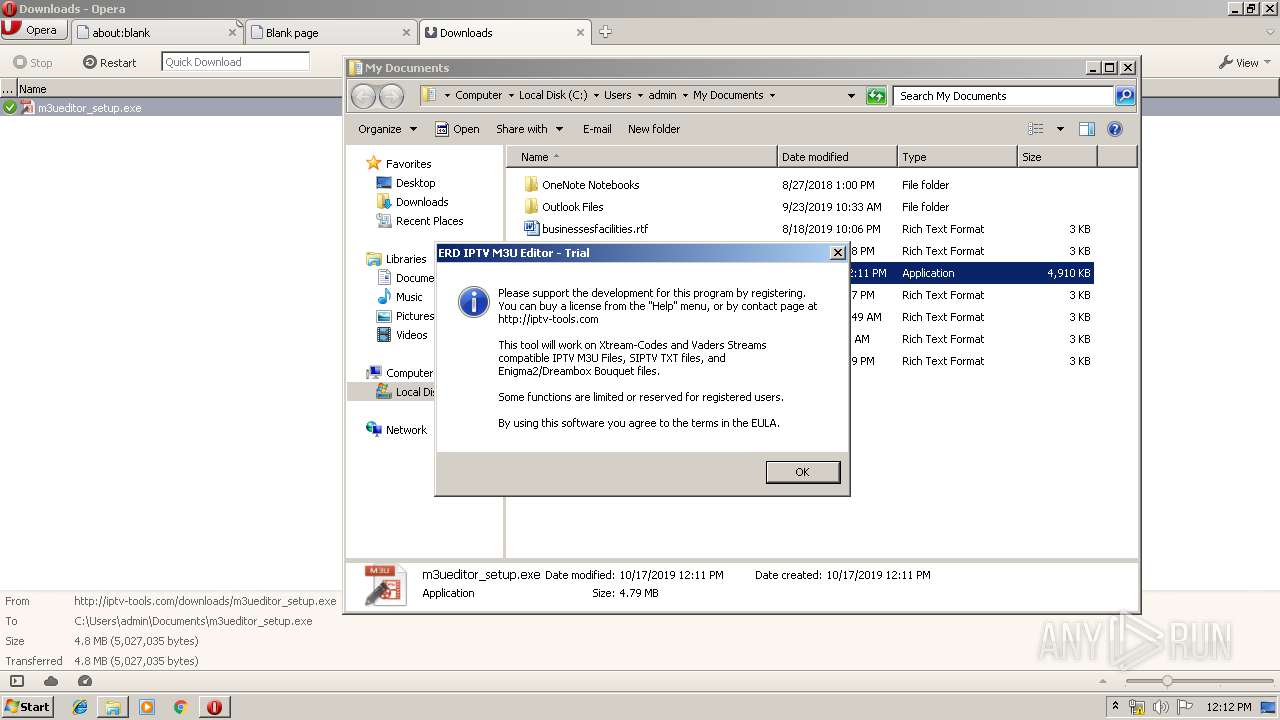Image resolution: width=1280 pixels, height=720 pixels.
Task: Open address bar history dropdown in Explorer
Action: coord(851,96)
